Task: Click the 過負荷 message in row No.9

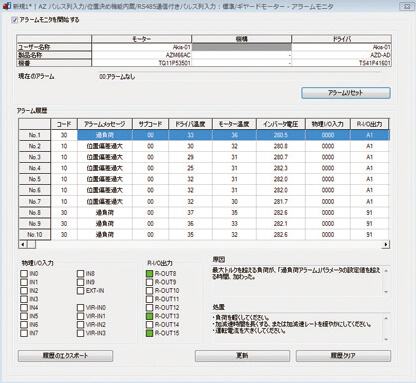Action: coord(105,224)
